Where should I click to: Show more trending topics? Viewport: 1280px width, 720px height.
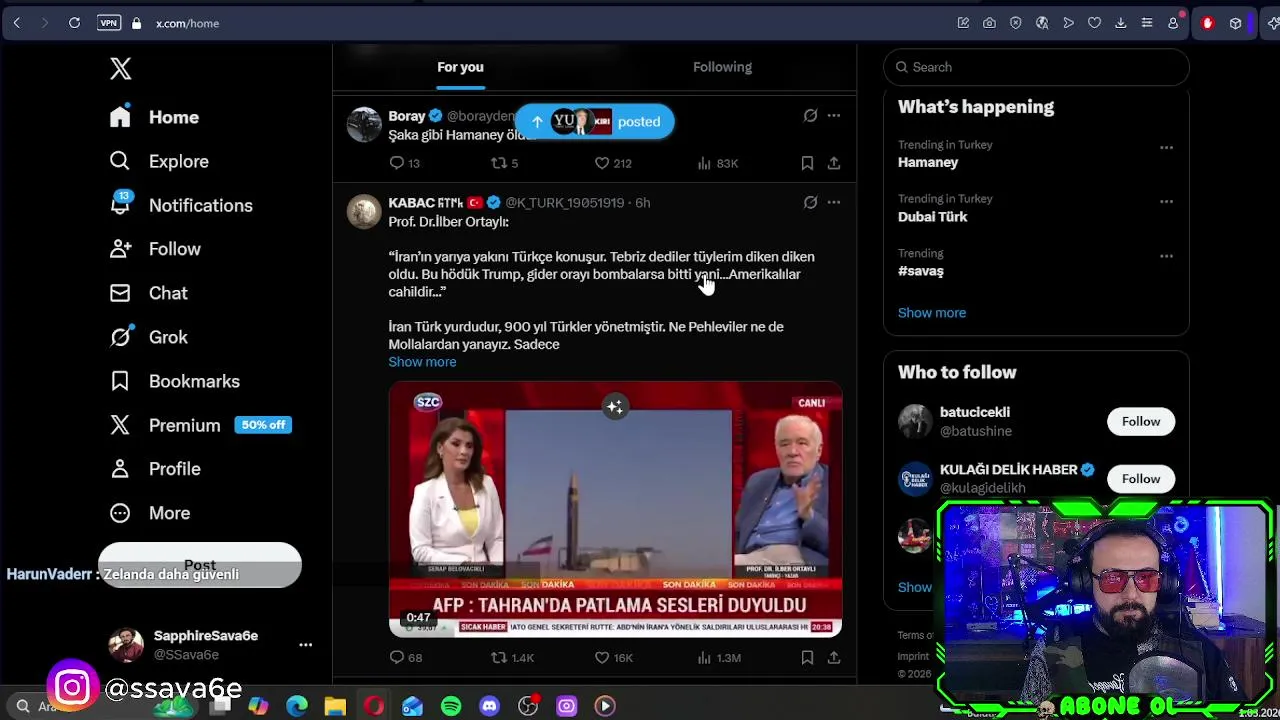(x=932, y=313)
